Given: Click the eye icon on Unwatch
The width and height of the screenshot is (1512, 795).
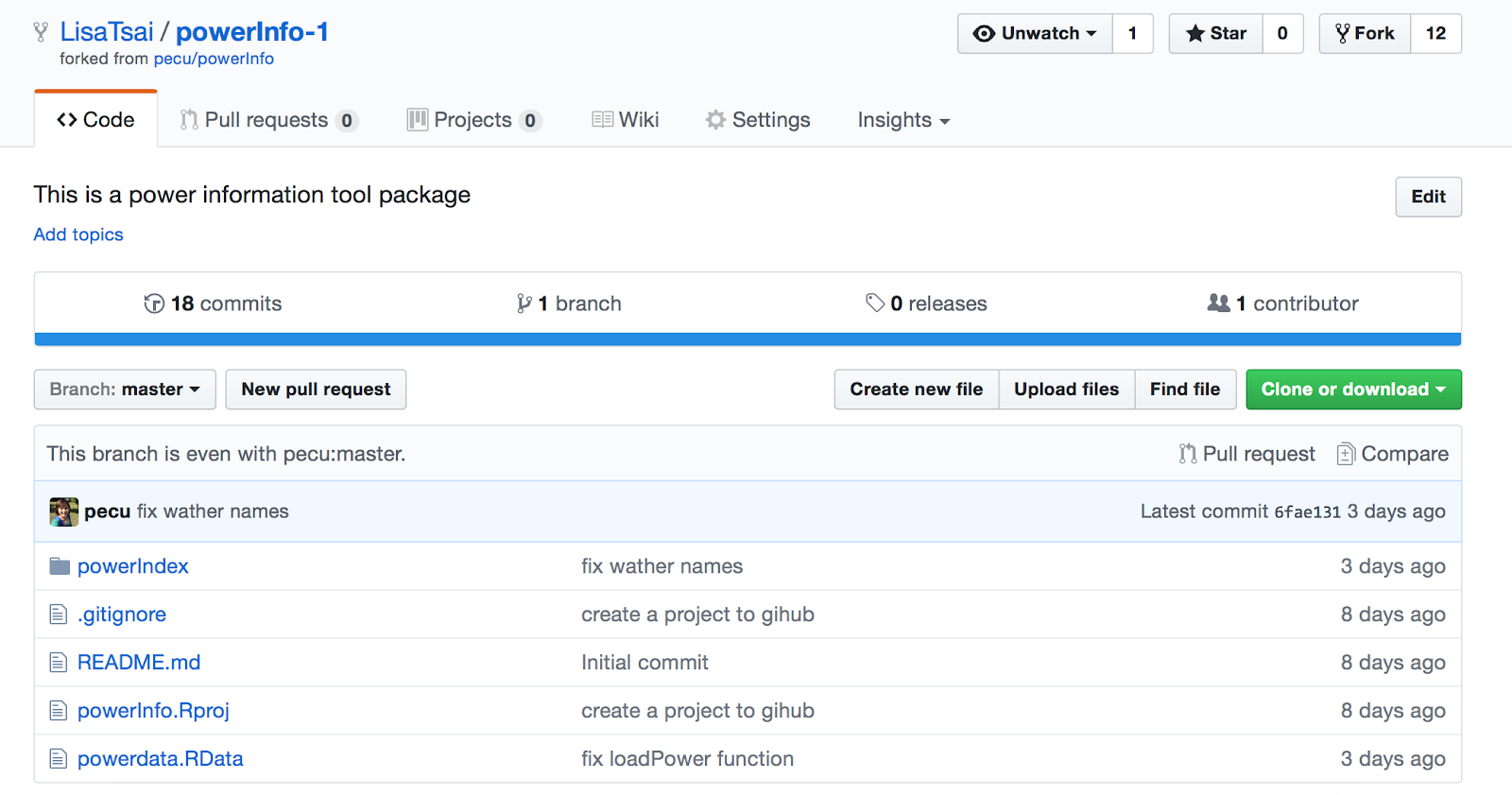Looking at the screenshot, I should [984, 34].
